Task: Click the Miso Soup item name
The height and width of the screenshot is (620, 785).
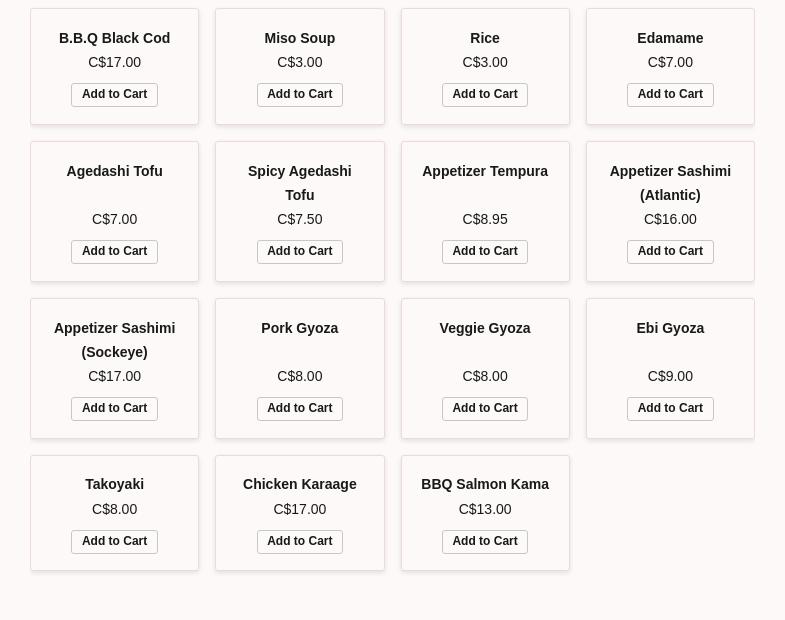Action: click(299, 38)
